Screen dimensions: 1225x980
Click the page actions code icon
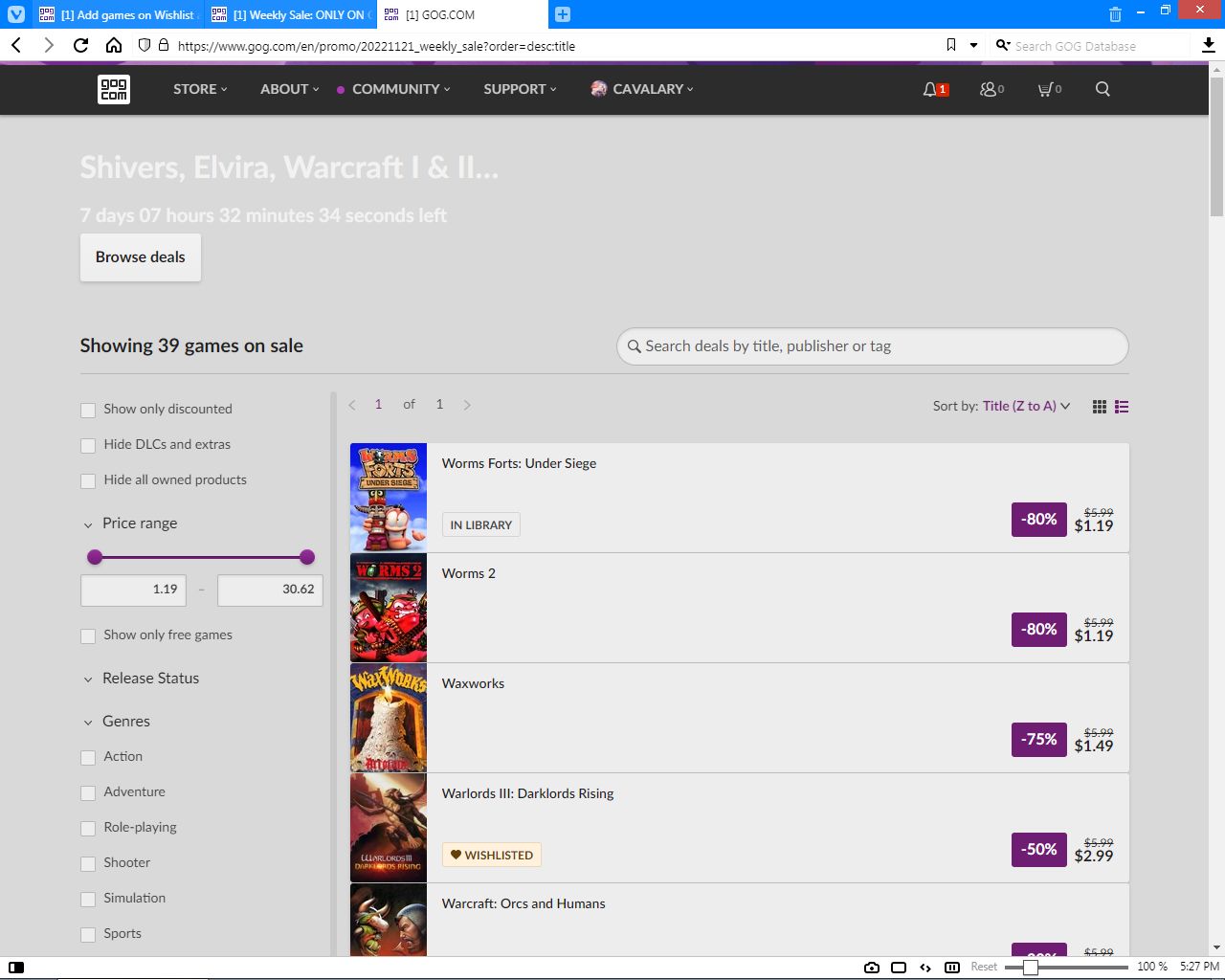(925, 968)
